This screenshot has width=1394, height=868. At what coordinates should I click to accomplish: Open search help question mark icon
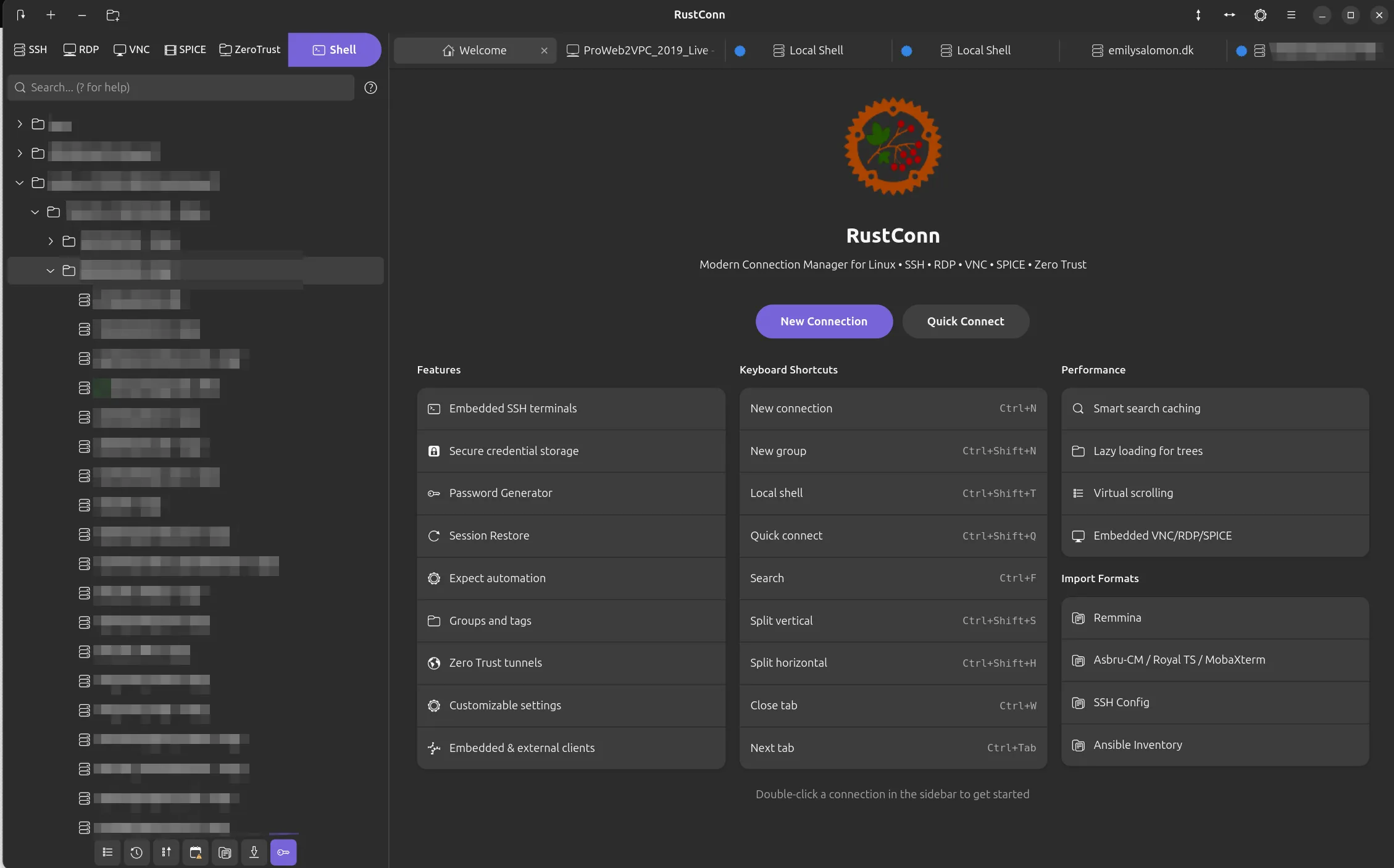(x=370, y=88)
